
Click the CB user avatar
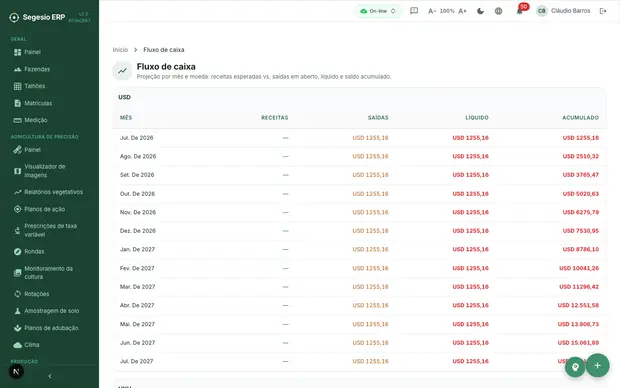[x=542, y=11]
